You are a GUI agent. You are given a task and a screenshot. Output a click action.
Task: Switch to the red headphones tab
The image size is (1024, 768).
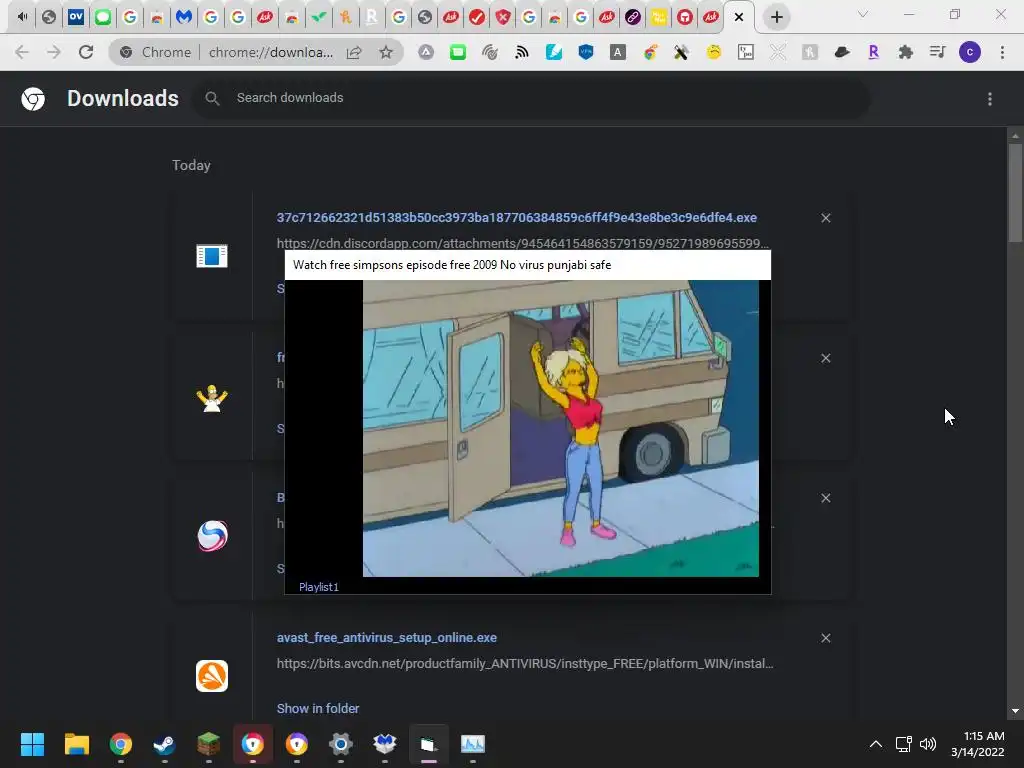click(684, 17)
